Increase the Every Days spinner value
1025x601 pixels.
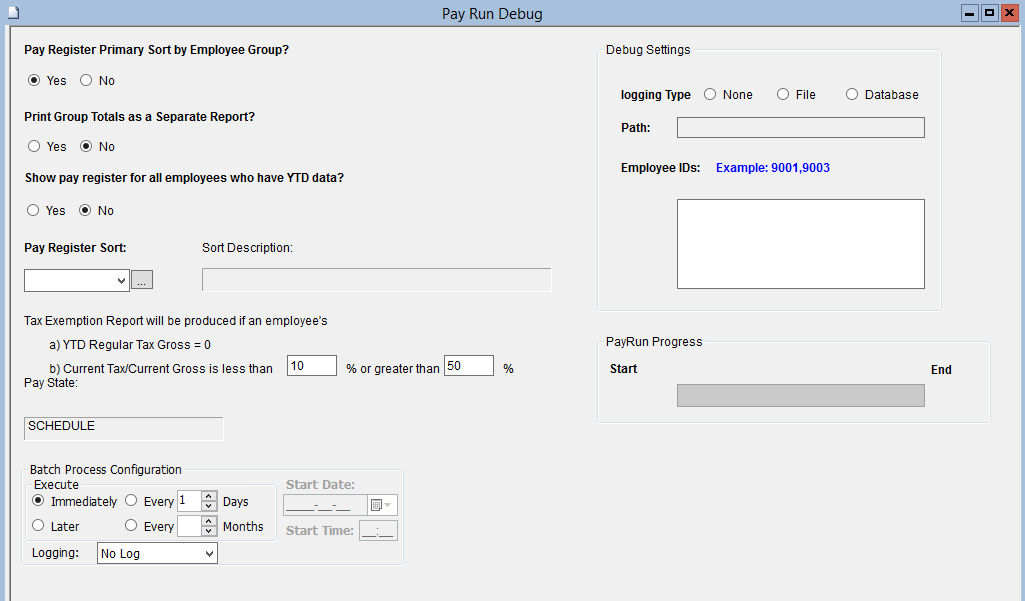[x=208, y=496]
